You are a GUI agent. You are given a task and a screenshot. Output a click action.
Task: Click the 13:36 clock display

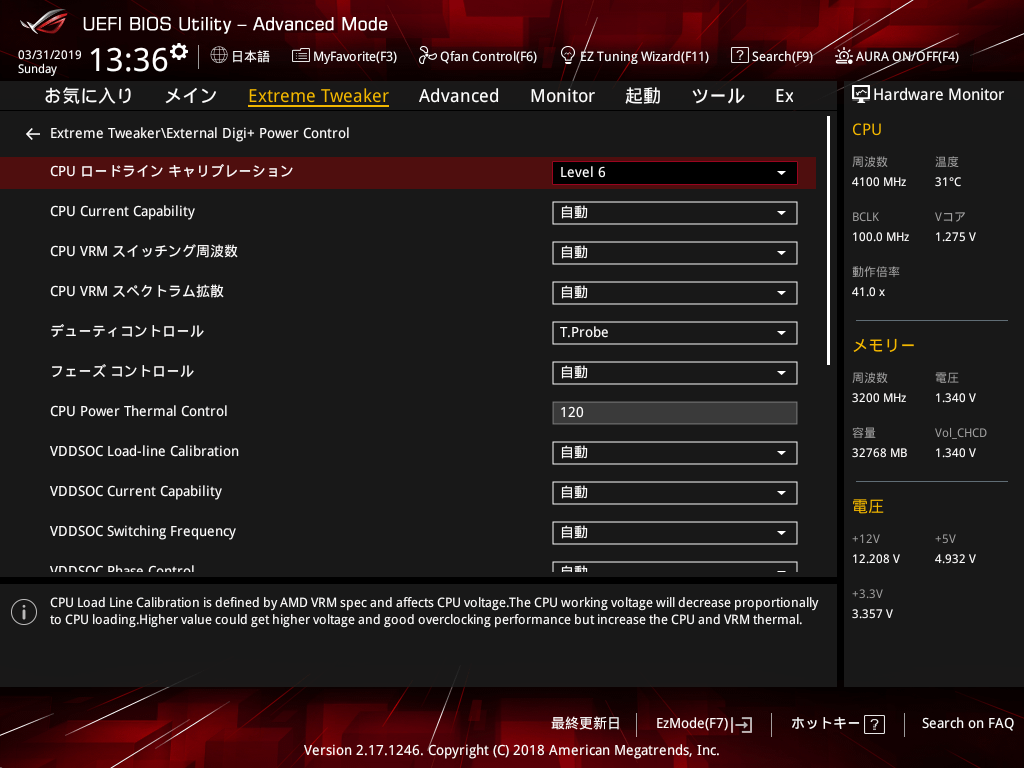tap(129, 59)
